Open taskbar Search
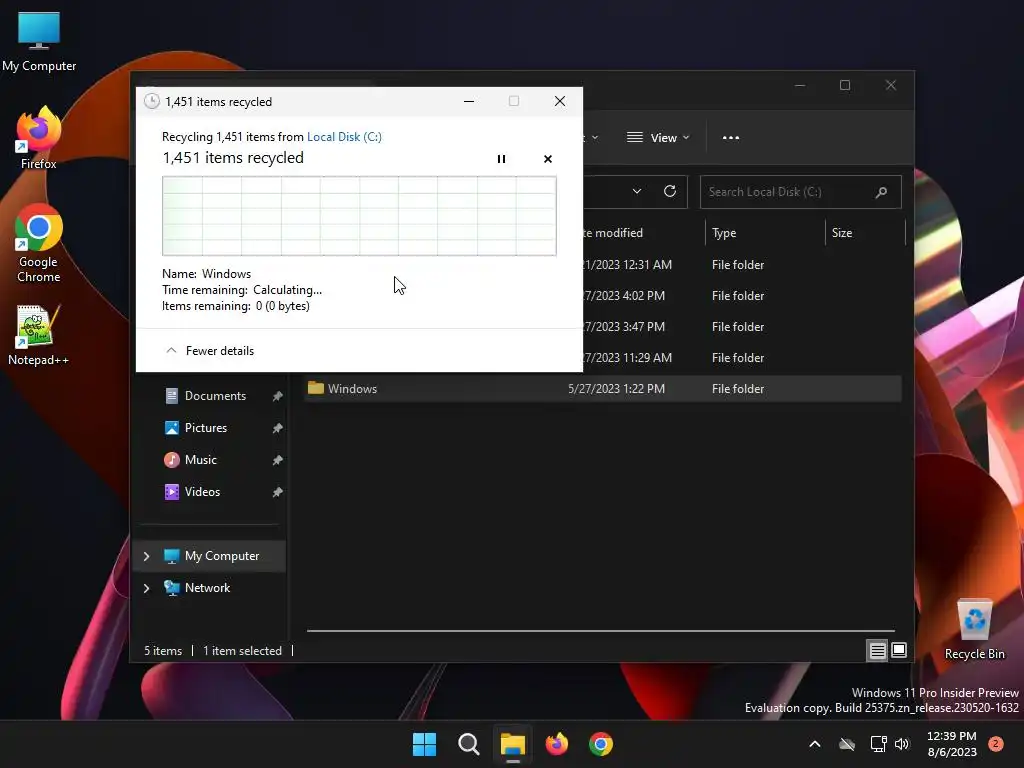 point(469,744)
